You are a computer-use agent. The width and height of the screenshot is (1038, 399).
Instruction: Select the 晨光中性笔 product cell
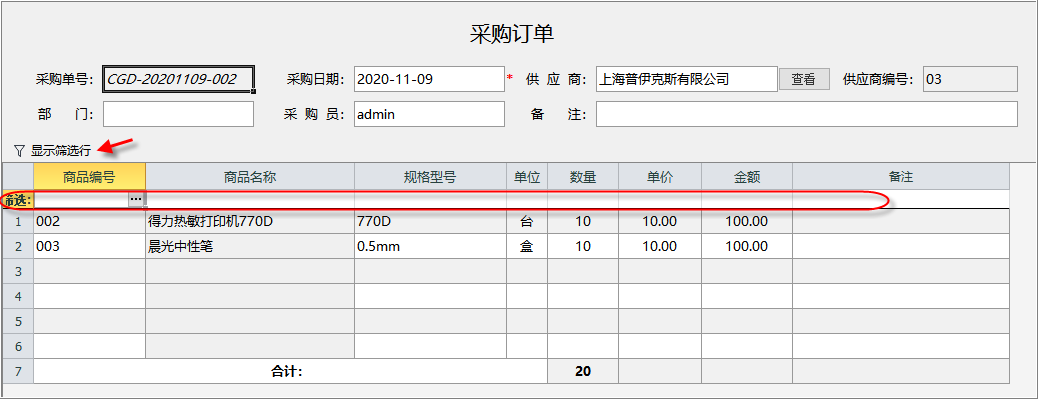tap(250, 246)
